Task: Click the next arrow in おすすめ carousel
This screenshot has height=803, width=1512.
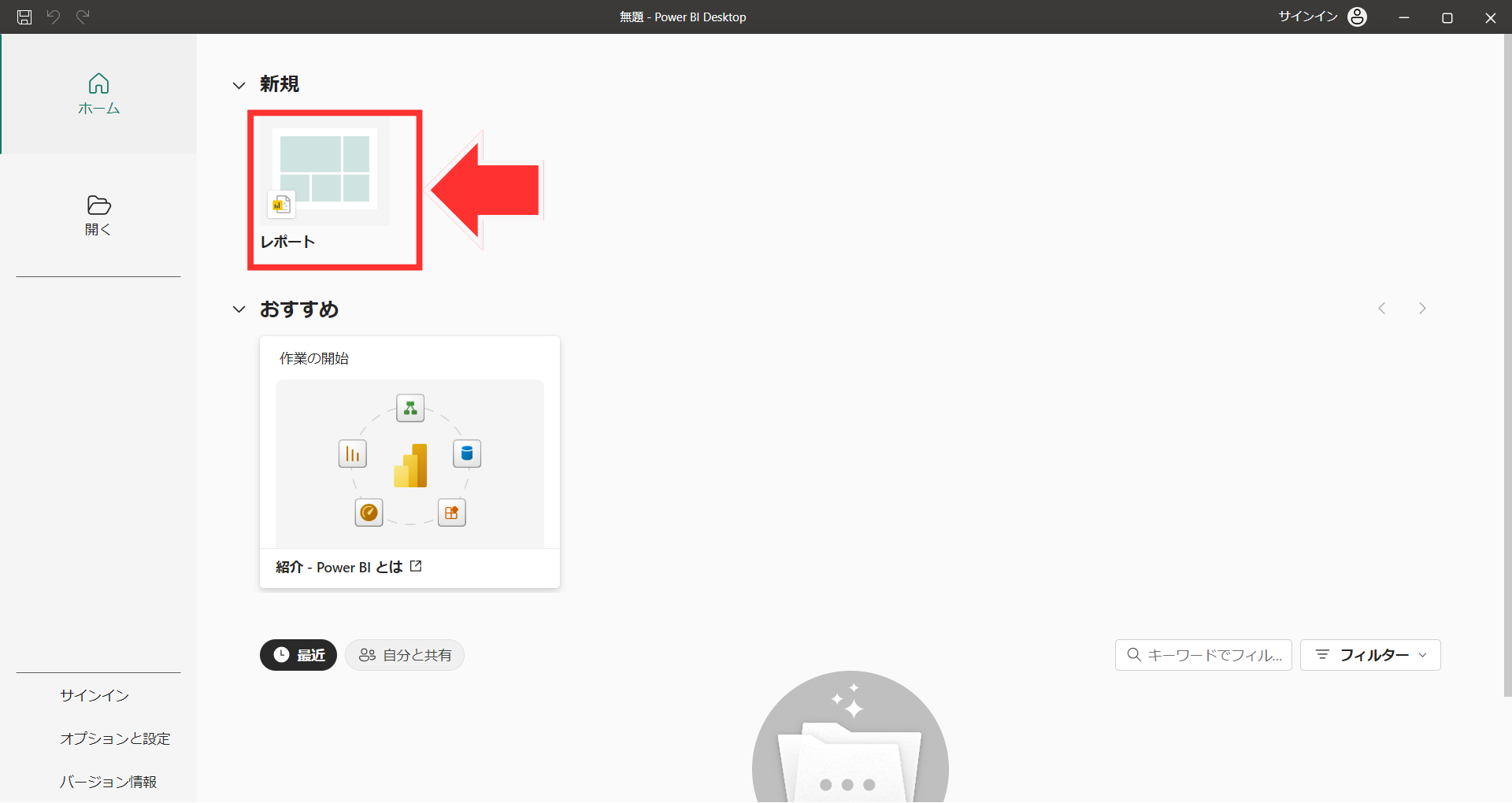Action: tap(1422, 309)
